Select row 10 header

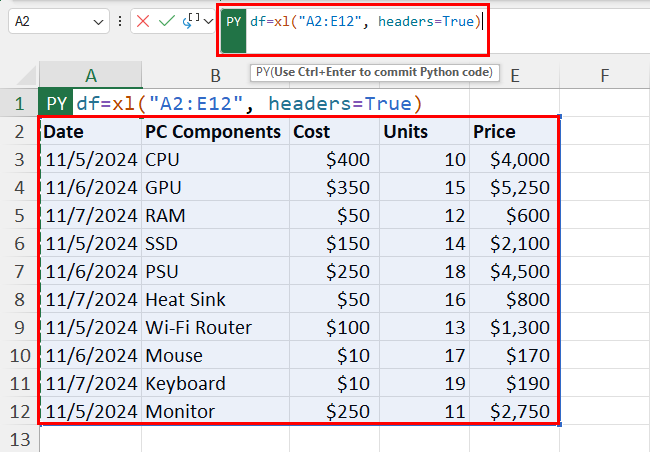(19, 355)
